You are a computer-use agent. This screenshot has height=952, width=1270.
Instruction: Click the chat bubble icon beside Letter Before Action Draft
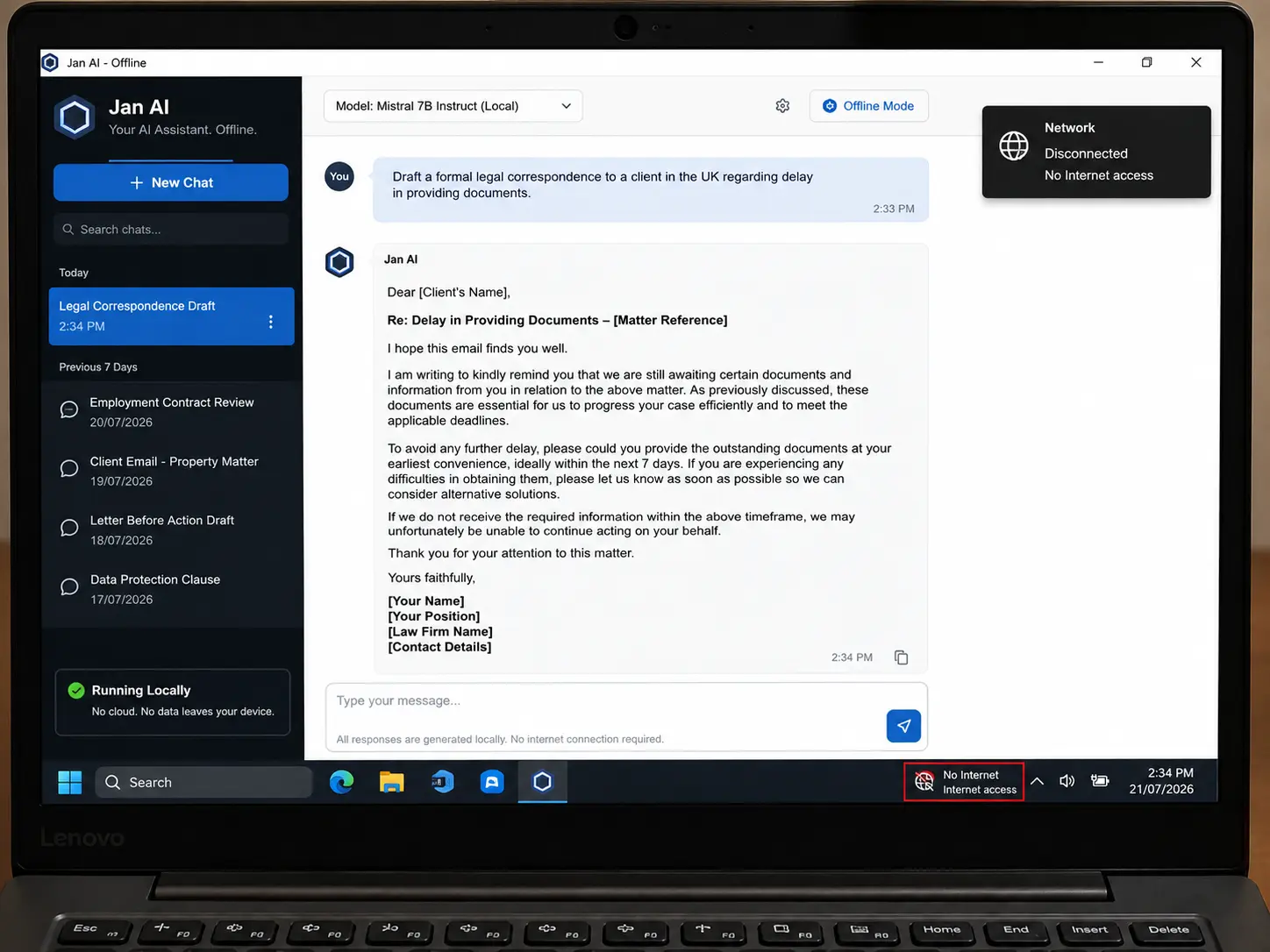69,528
